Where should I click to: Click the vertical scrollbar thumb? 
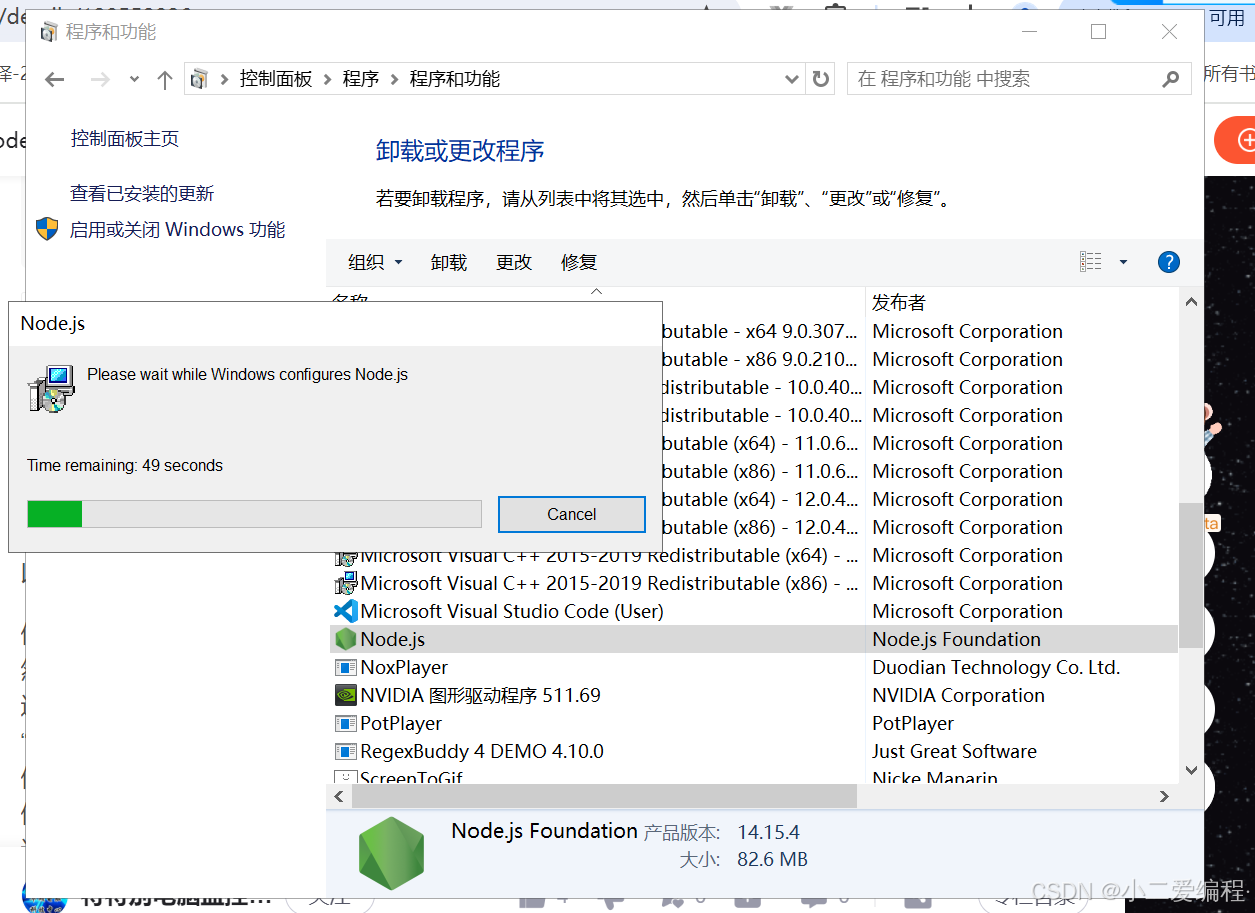pyautogui.click(x=1191, y=575)
